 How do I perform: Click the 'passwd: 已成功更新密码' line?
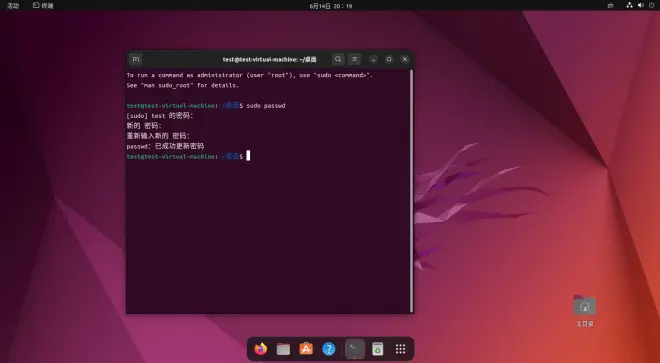165,146
